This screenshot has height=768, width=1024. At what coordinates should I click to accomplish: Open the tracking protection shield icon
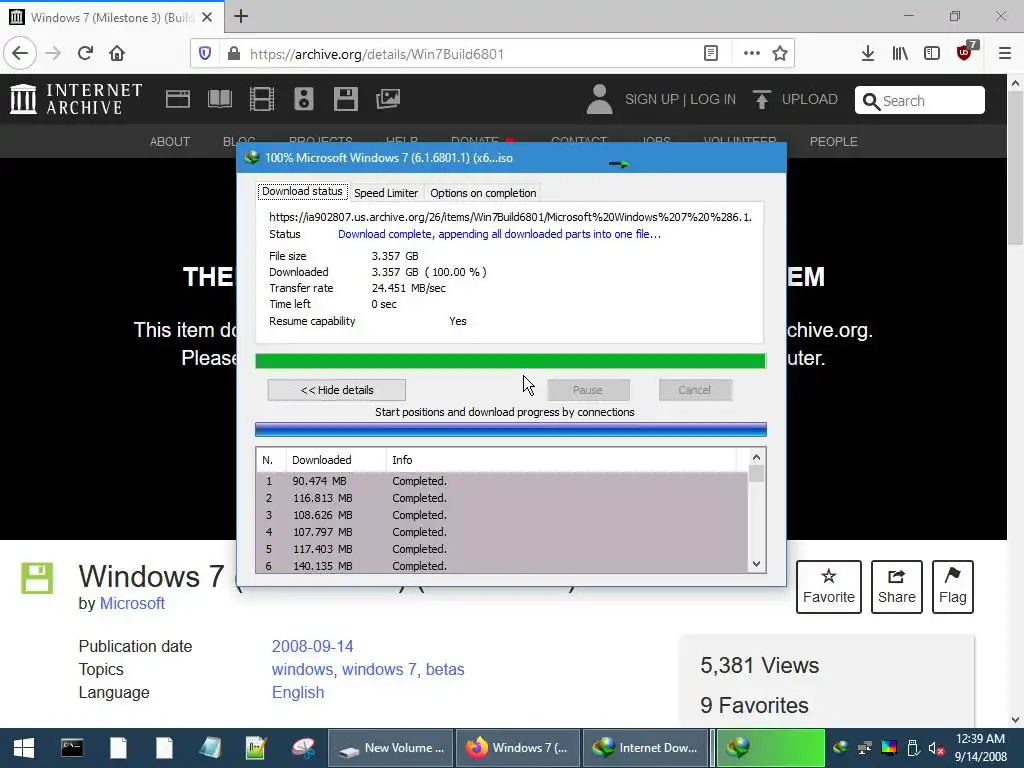click(205, 54)
